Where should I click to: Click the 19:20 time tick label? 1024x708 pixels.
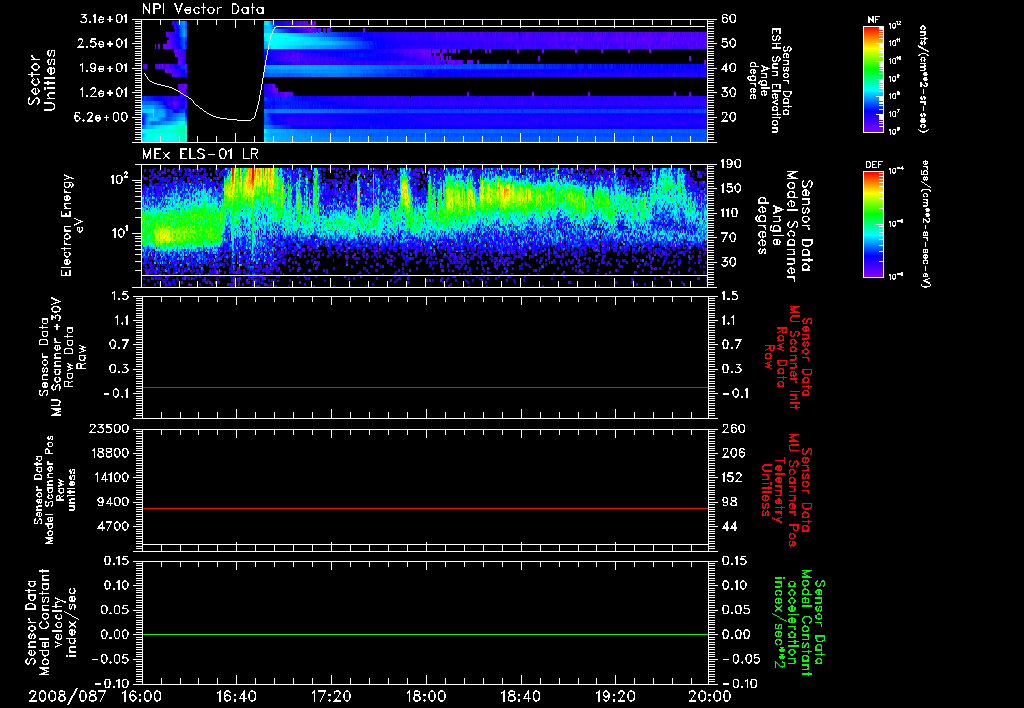tap(615, 696)
